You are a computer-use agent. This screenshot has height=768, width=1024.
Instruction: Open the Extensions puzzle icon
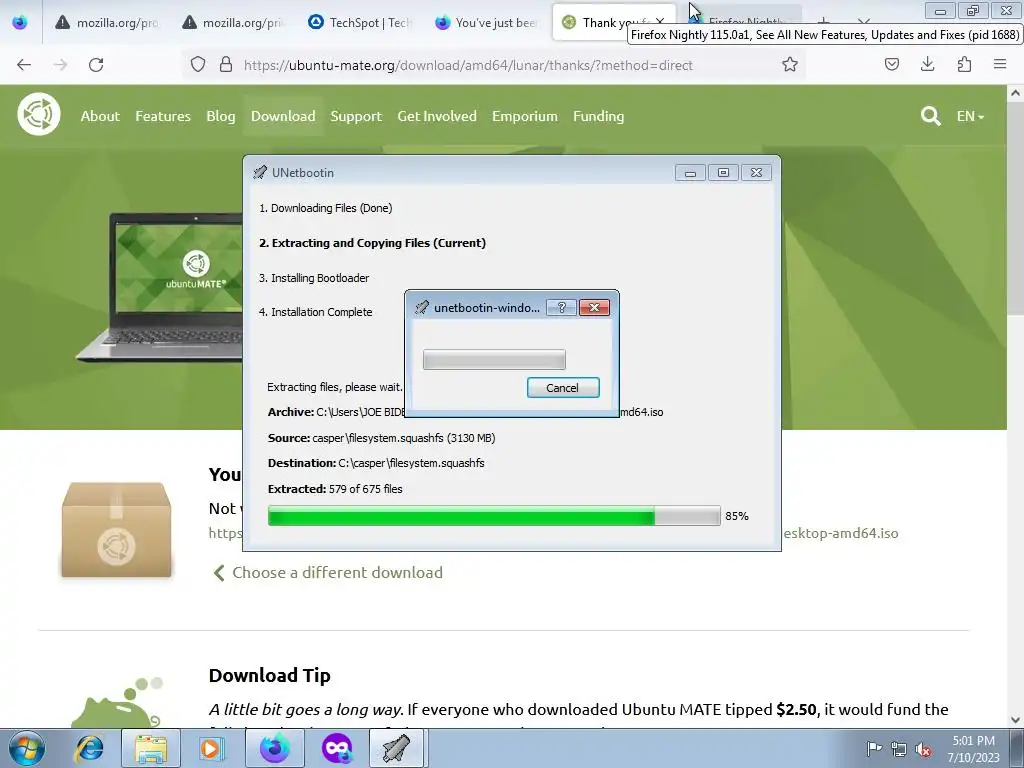click(964, 64)
